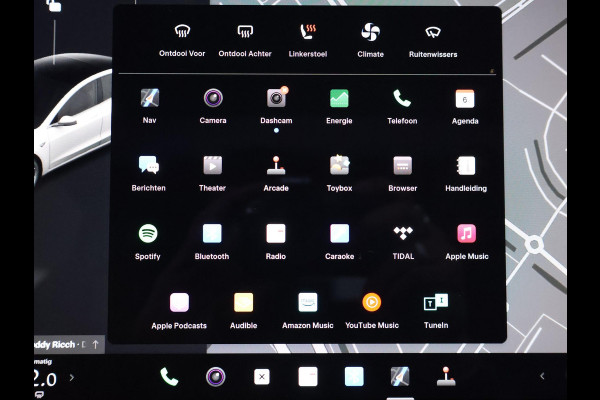Image resolution: width=600 pixels, height=400 pixels.
Task: Click the right chevron beside temperature
Action: pos(71,378)
